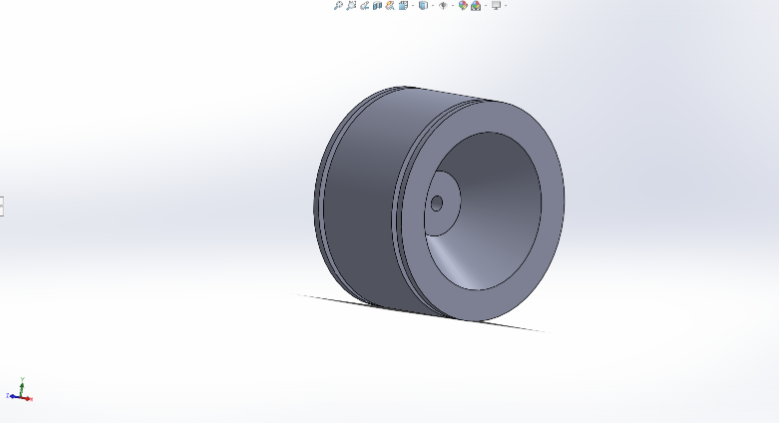Click the View Settings monitor icon
Viewport: 779px width, 423px height.
495,5
